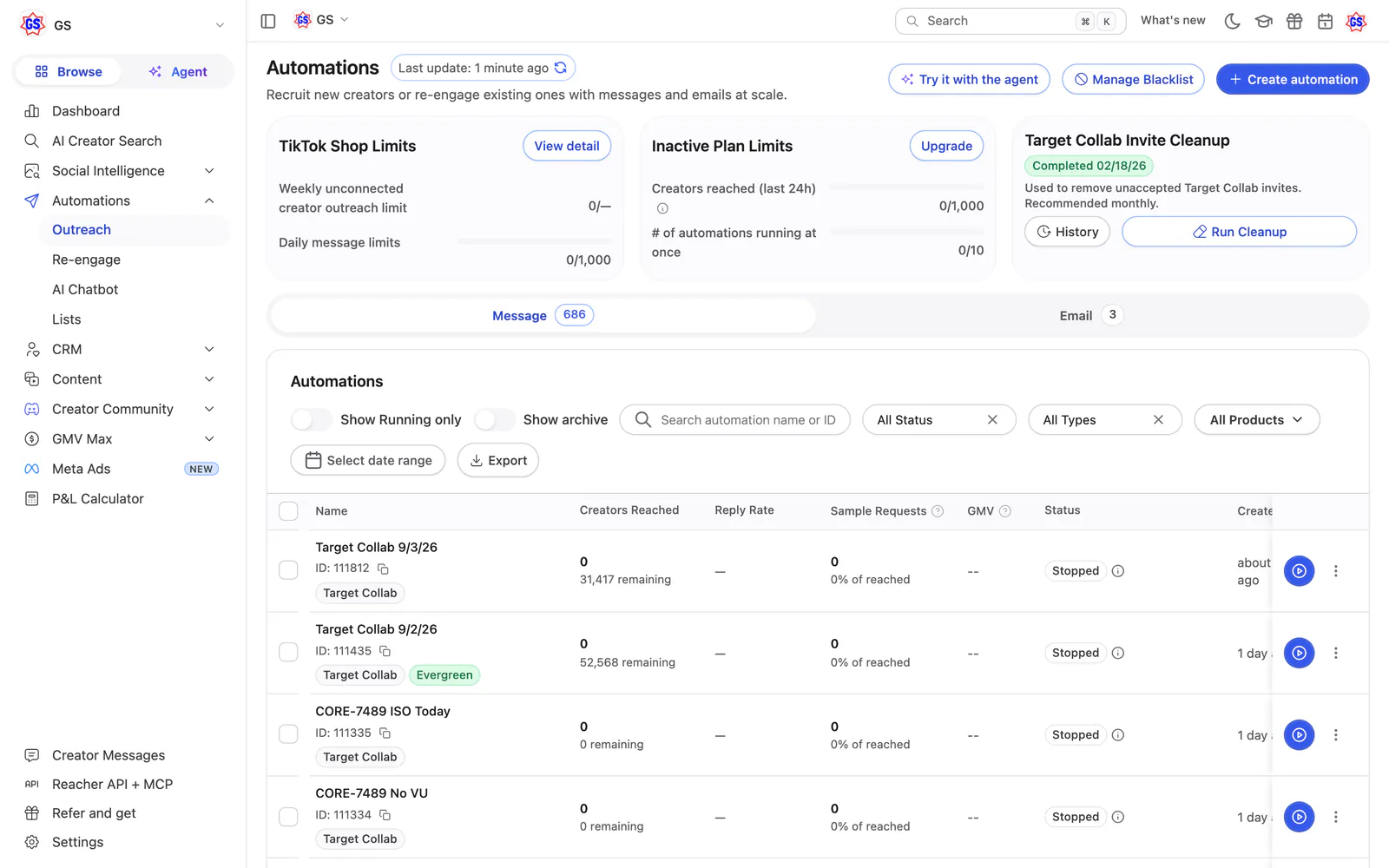Viewport: 1389px width, 868px height.
Task: Enable Show Running only toggle
Action: coord(311,420)
